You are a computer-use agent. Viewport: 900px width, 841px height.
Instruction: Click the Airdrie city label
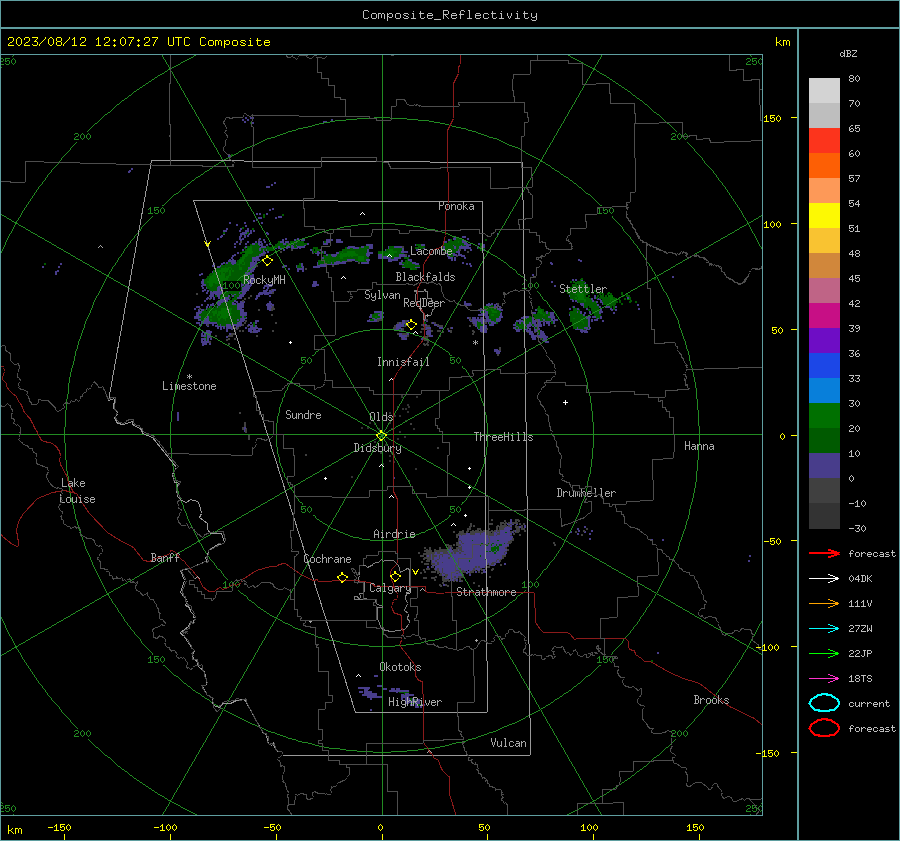click(394, 534)
